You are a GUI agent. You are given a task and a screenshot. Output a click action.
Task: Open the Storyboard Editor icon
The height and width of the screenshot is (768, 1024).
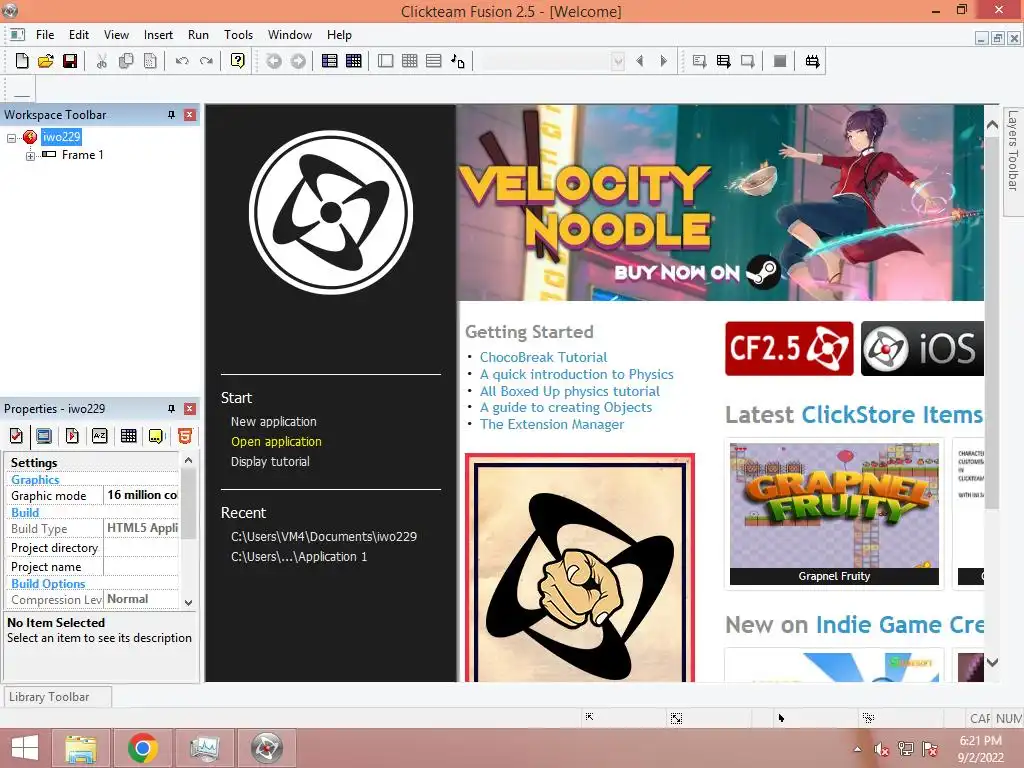pos(330,61)
